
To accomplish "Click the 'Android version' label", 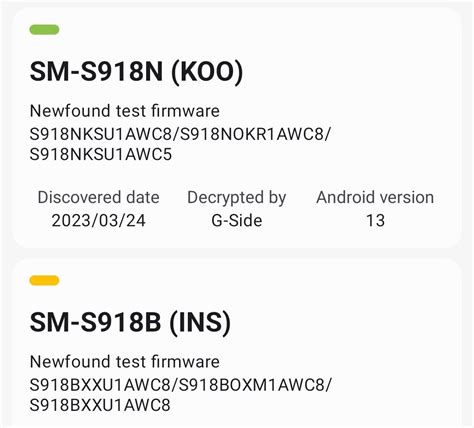I will coord(375,197).
